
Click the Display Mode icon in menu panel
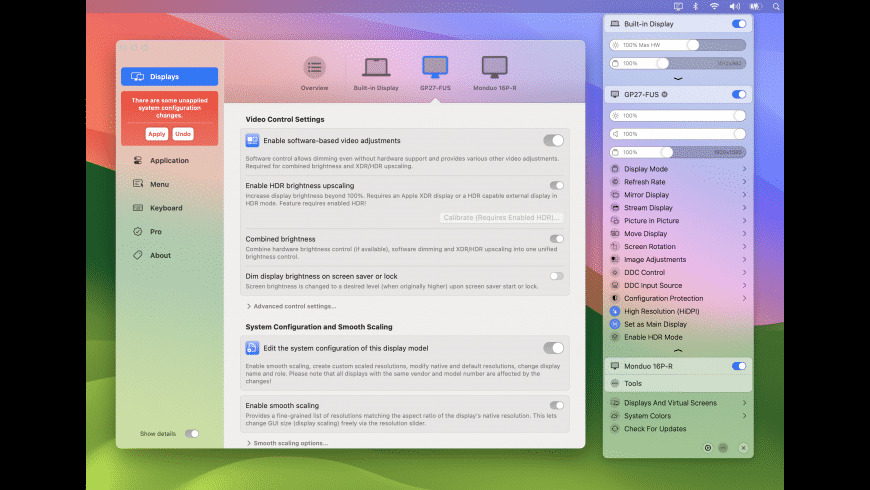tap(615, 169)
